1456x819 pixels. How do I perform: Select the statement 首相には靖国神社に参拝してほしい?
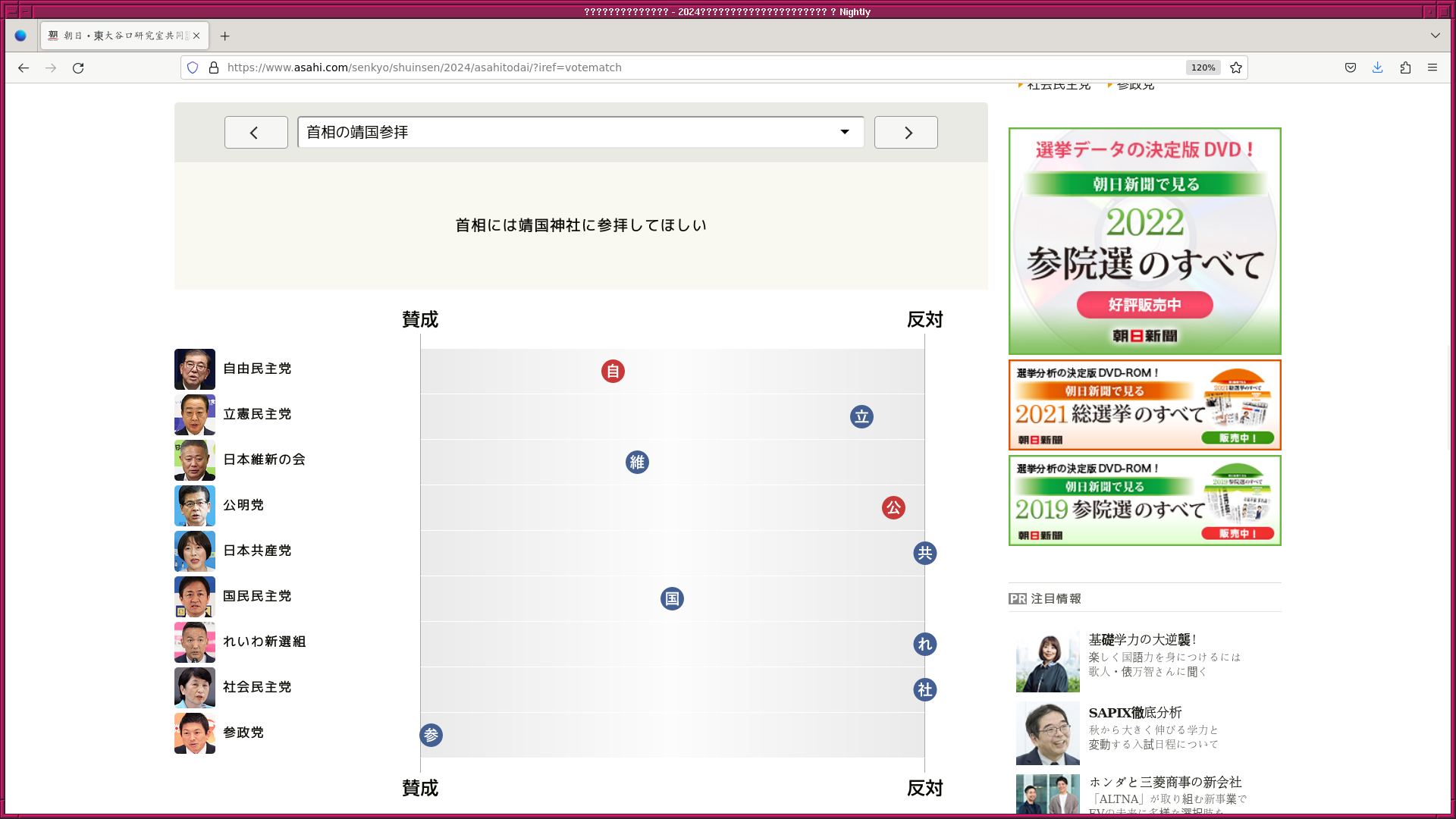[581, 225]
